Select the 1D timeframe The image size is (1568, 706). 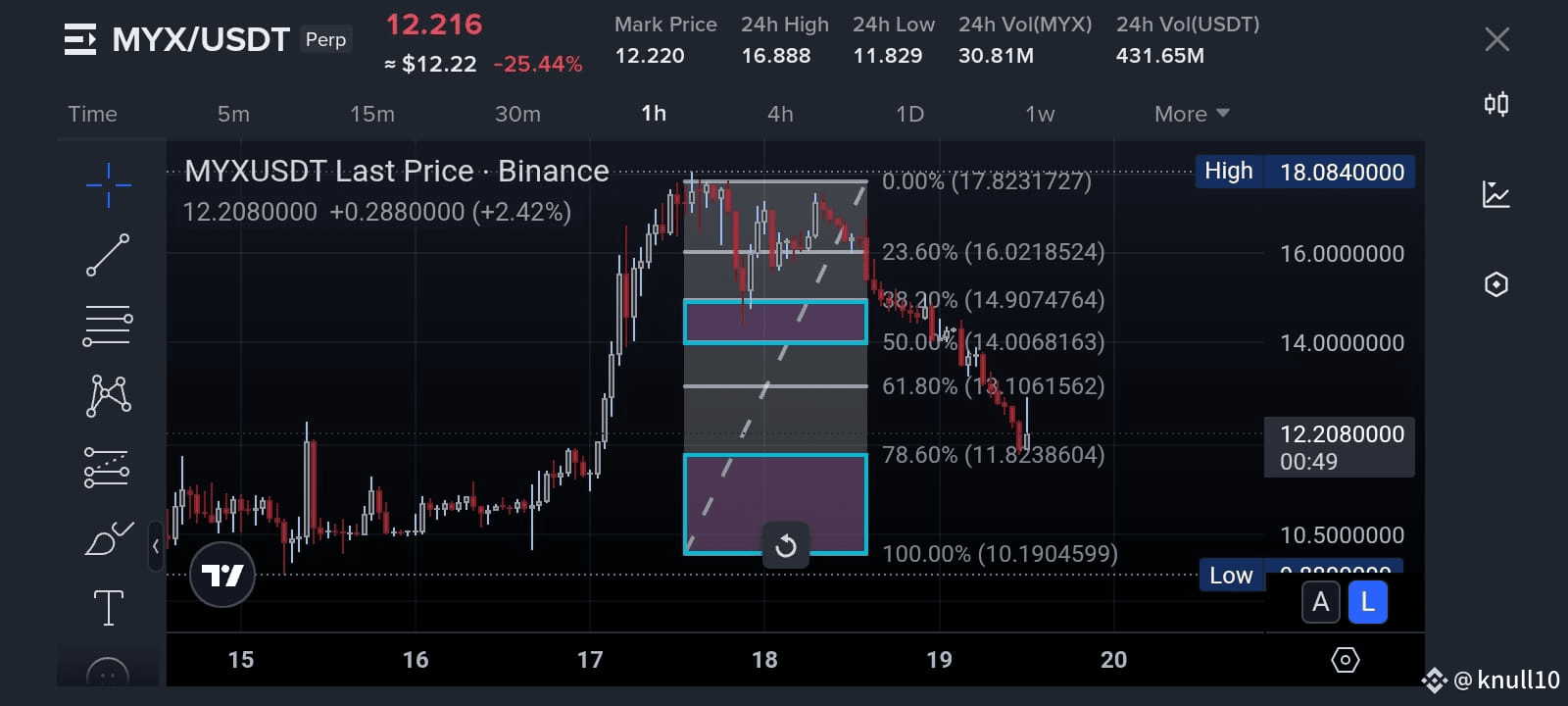(x=909, y=114)
